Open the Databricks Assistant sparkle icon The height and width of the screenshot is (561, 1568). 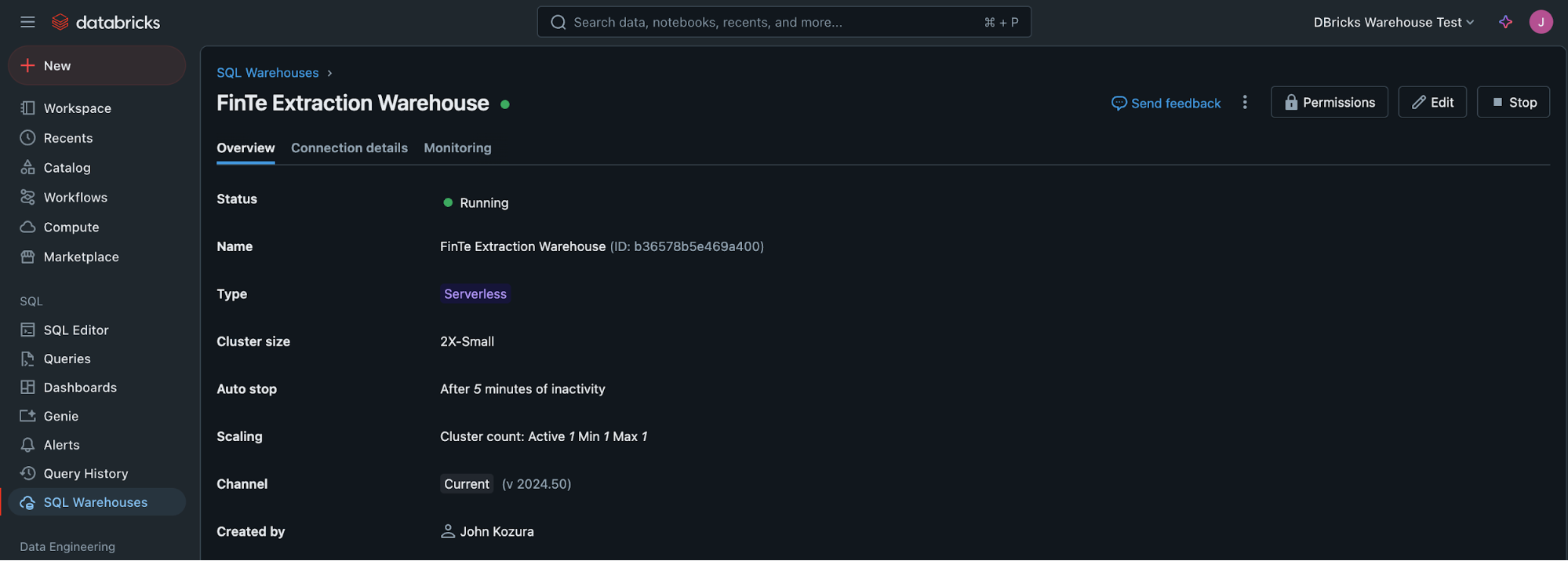[x=1504, y=22]
